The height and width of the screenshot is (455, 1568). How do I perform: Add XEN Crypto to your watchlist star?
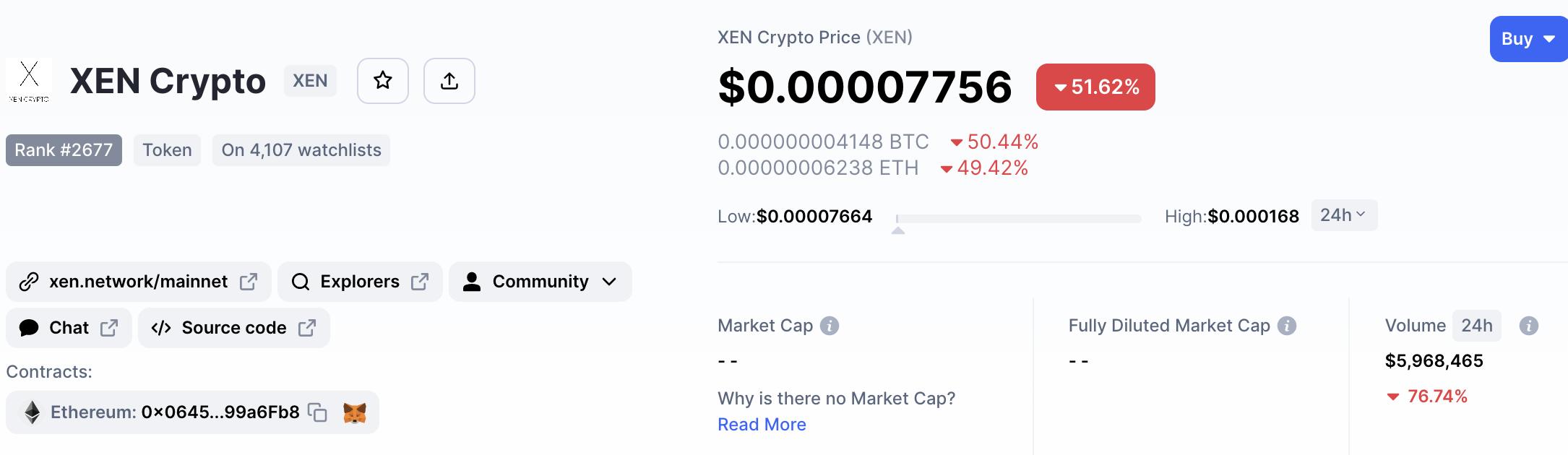[383, 81]
